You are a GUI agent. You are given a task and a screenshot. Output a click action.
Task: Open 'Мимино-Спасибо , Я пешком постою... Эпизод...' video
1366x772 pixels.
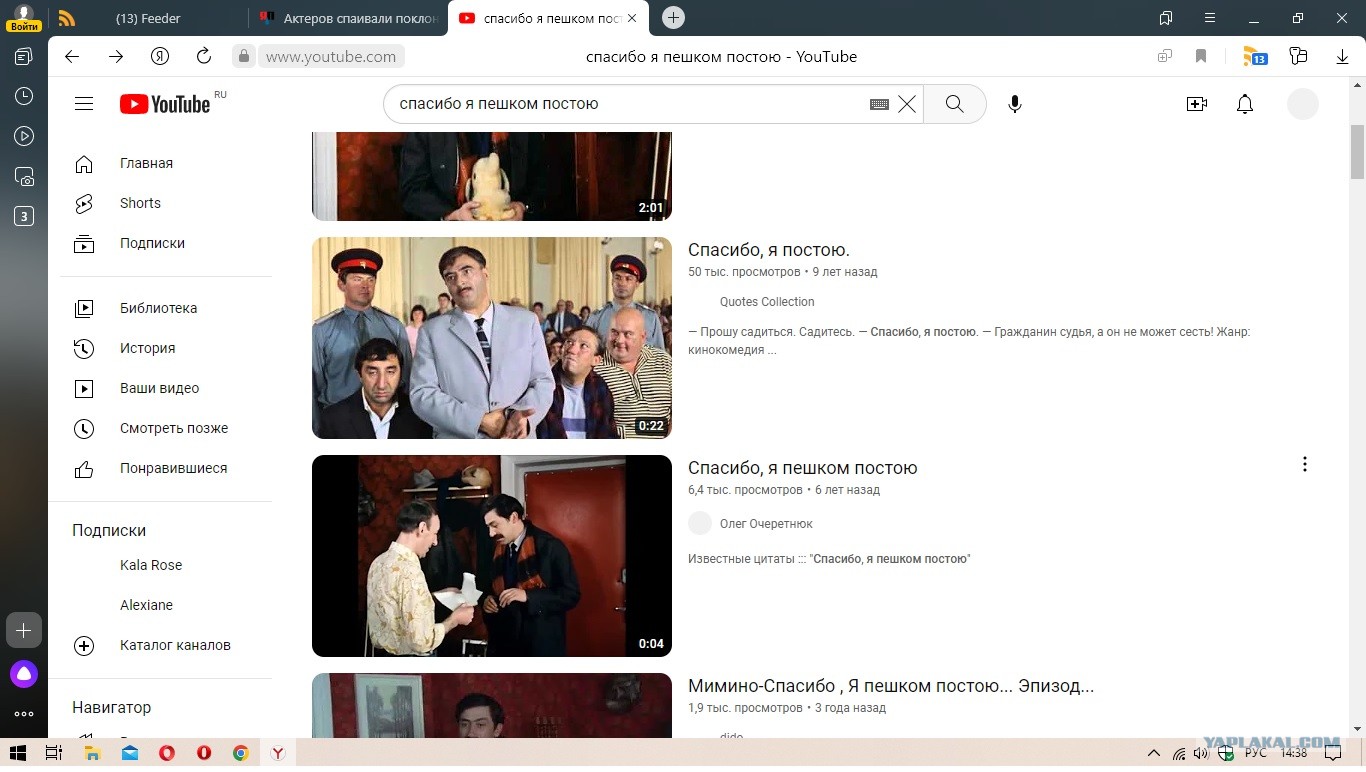891,686
